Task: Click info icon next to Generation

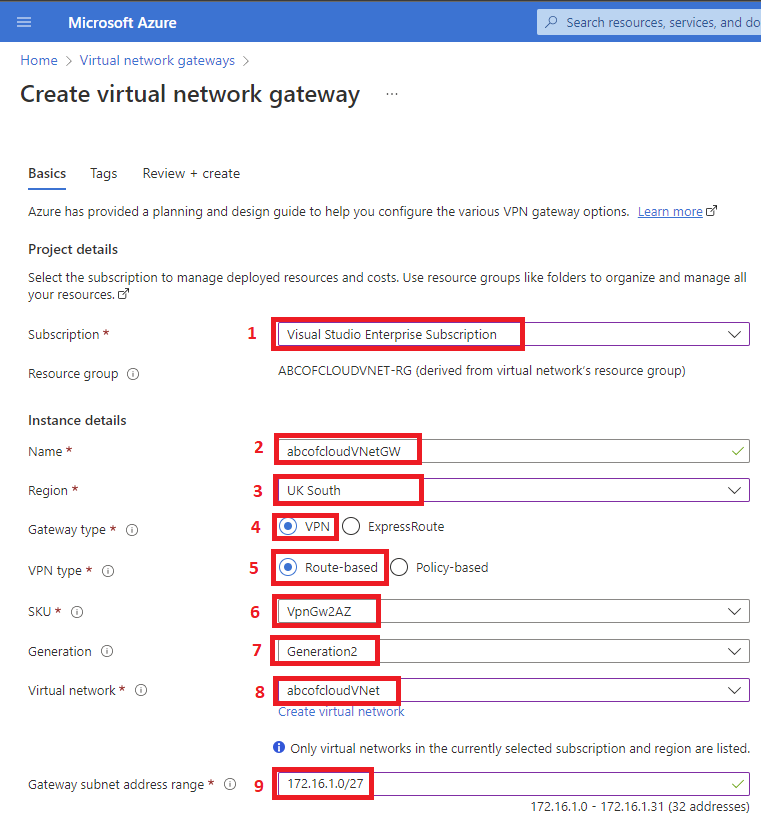Action: [x=107, y=652]
